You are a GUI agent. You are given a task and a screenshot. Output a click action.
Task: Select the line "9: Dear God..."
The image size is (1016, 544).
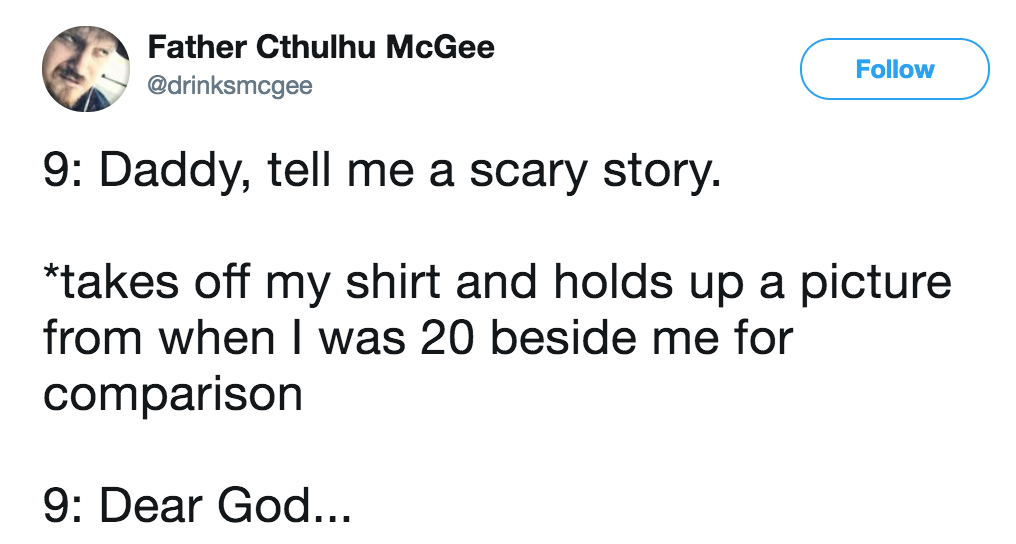pos(197,508)
